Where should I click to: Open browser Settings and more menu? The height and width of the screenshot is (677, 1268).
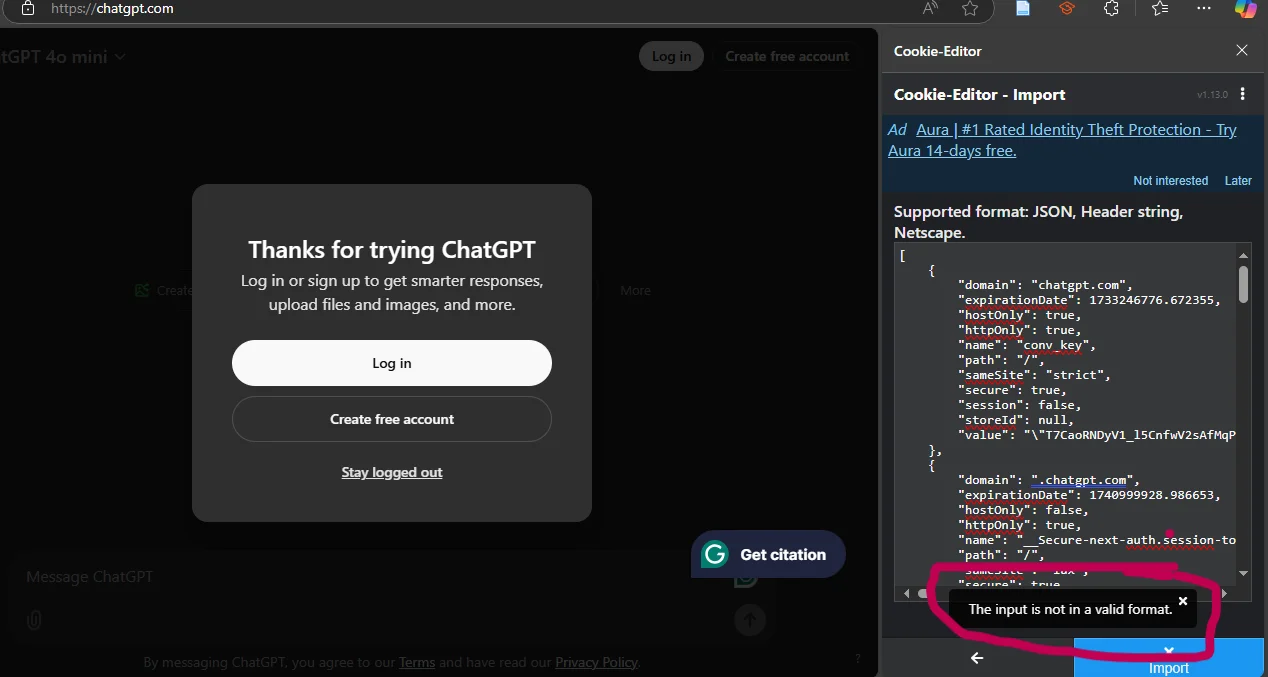coord(1204,8)
